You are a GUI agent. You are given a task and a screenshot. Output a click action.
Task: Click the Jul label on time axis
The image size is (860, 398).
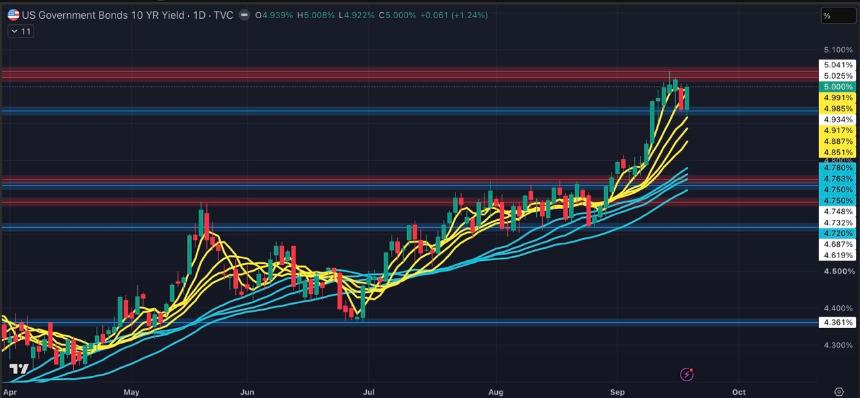coord(369,392)
